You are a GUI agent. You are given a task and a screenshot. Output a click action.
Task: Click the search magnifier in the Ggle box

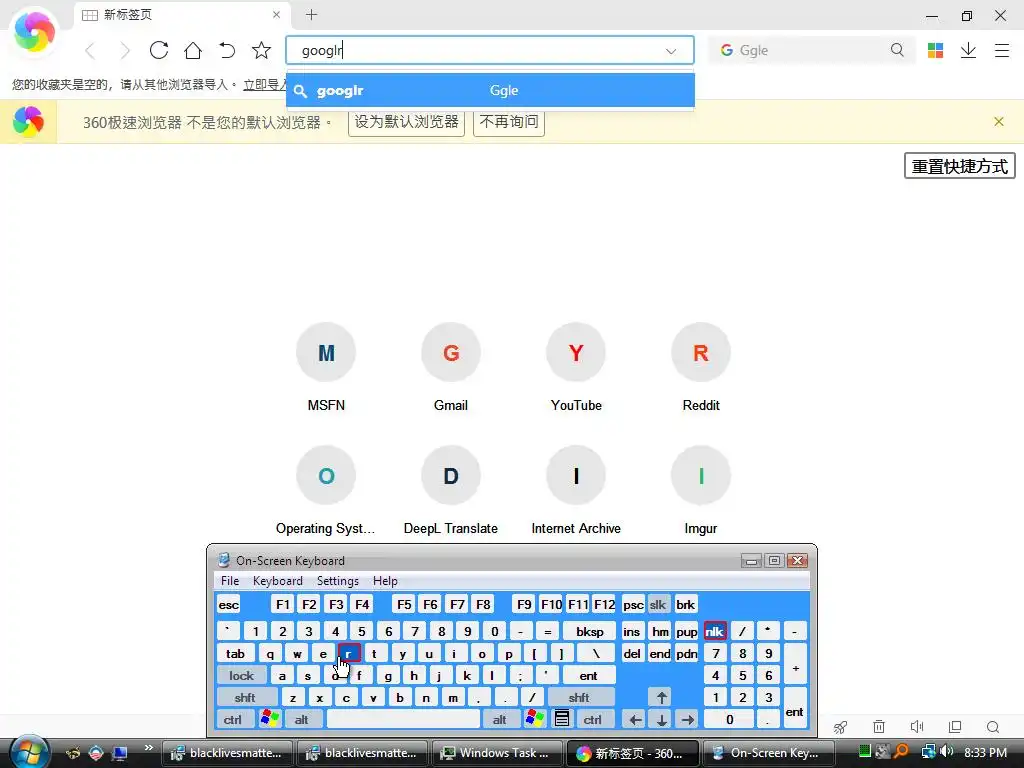click(x=897, y=50)
